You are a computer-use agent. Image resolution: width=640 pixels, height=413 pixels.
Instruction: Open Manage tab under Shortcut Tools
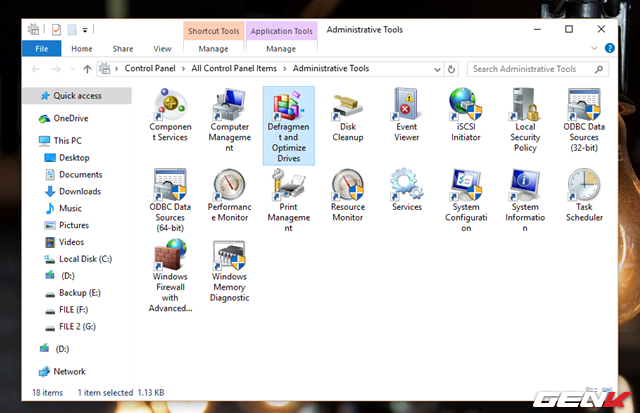tap(213, 49)
